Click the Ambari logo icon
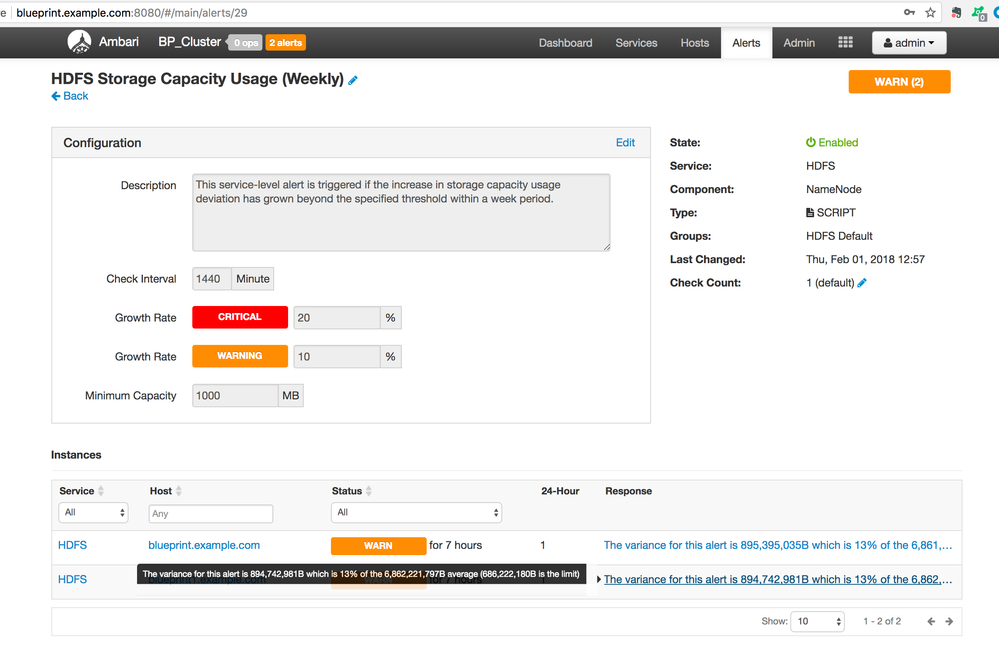This screenshot has height=661, width=999. tap(79, 42)
